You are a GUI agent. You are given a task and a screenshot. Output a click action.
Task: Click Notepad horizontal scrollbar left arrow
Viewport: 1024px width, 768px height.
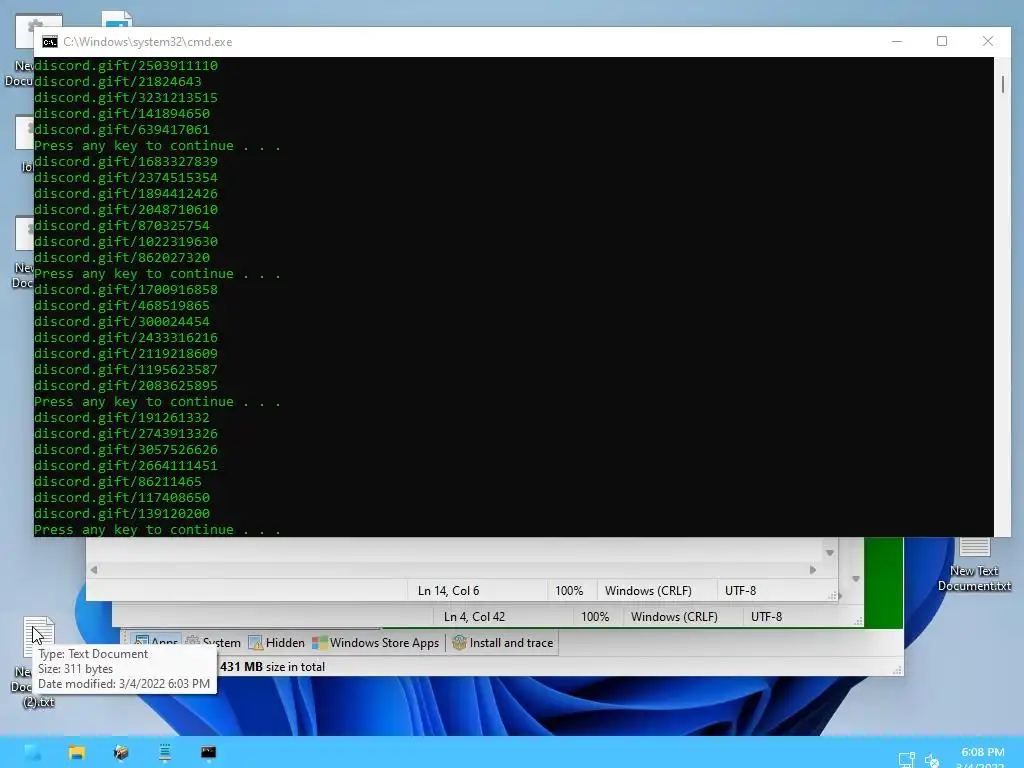tap(94, 569)
